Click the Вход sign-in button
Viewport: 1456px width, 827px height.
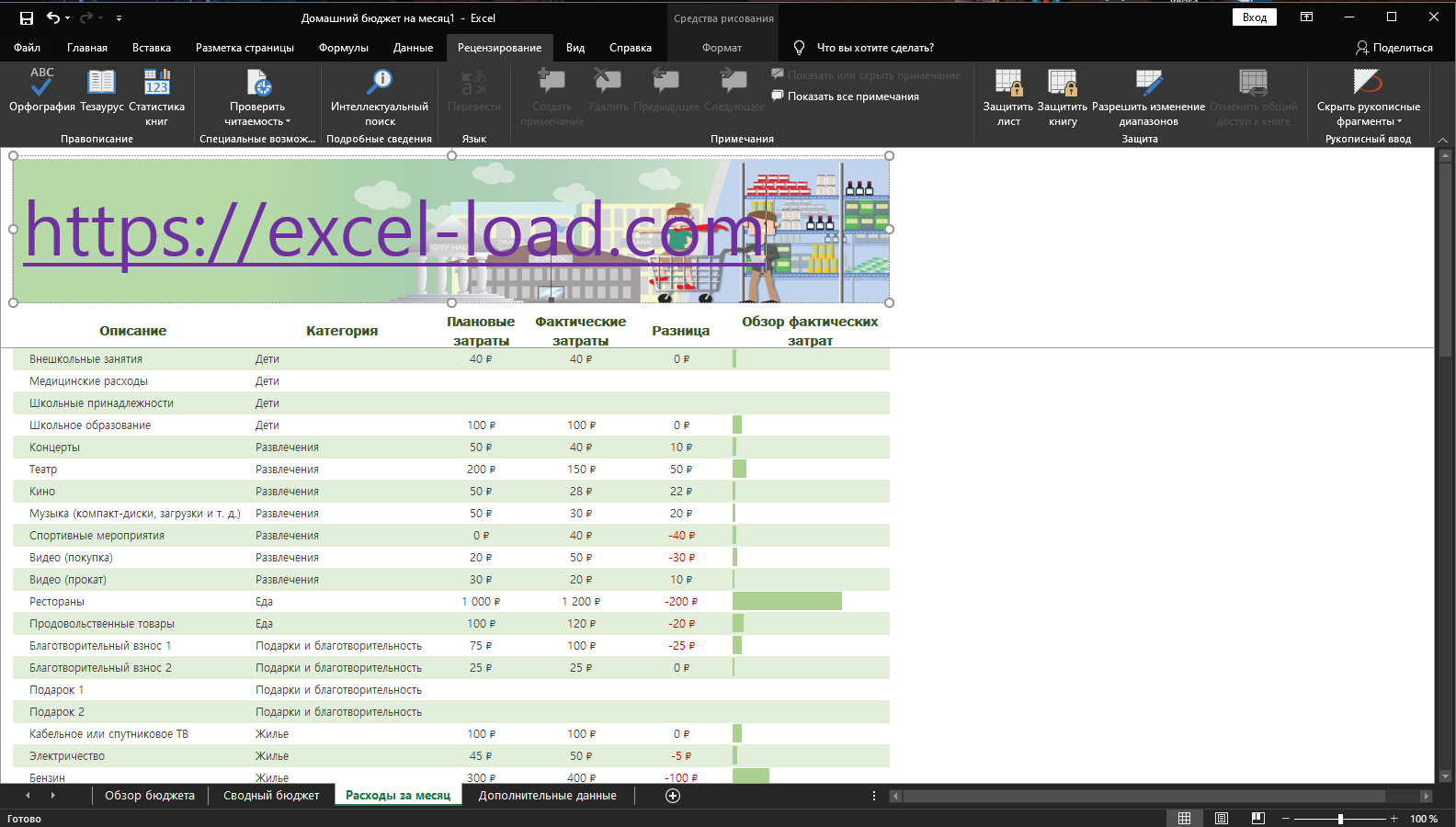point(1255,17)
